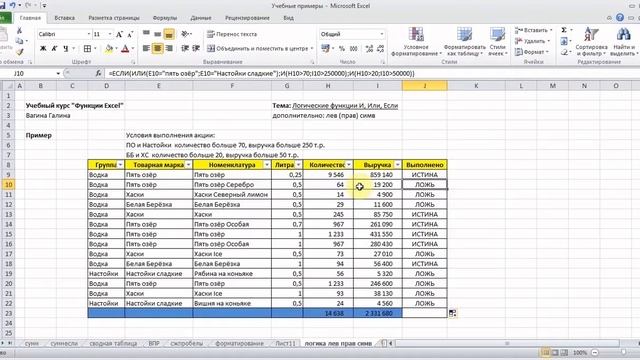The image size is (640, 360).
Task: Click the zoom slider in status bar
Action: point(623,352)
